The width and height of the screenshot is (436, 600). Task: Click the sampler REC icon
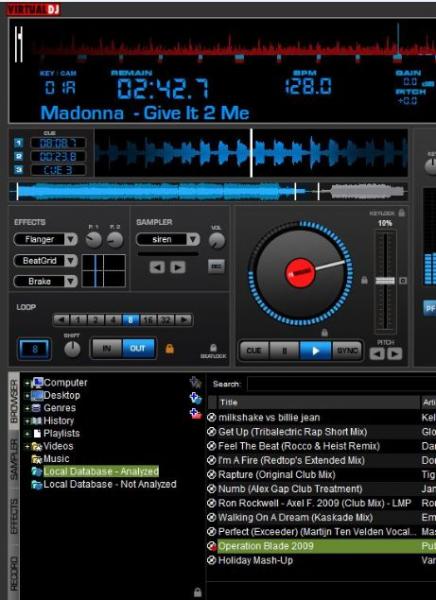coord(216,266)
